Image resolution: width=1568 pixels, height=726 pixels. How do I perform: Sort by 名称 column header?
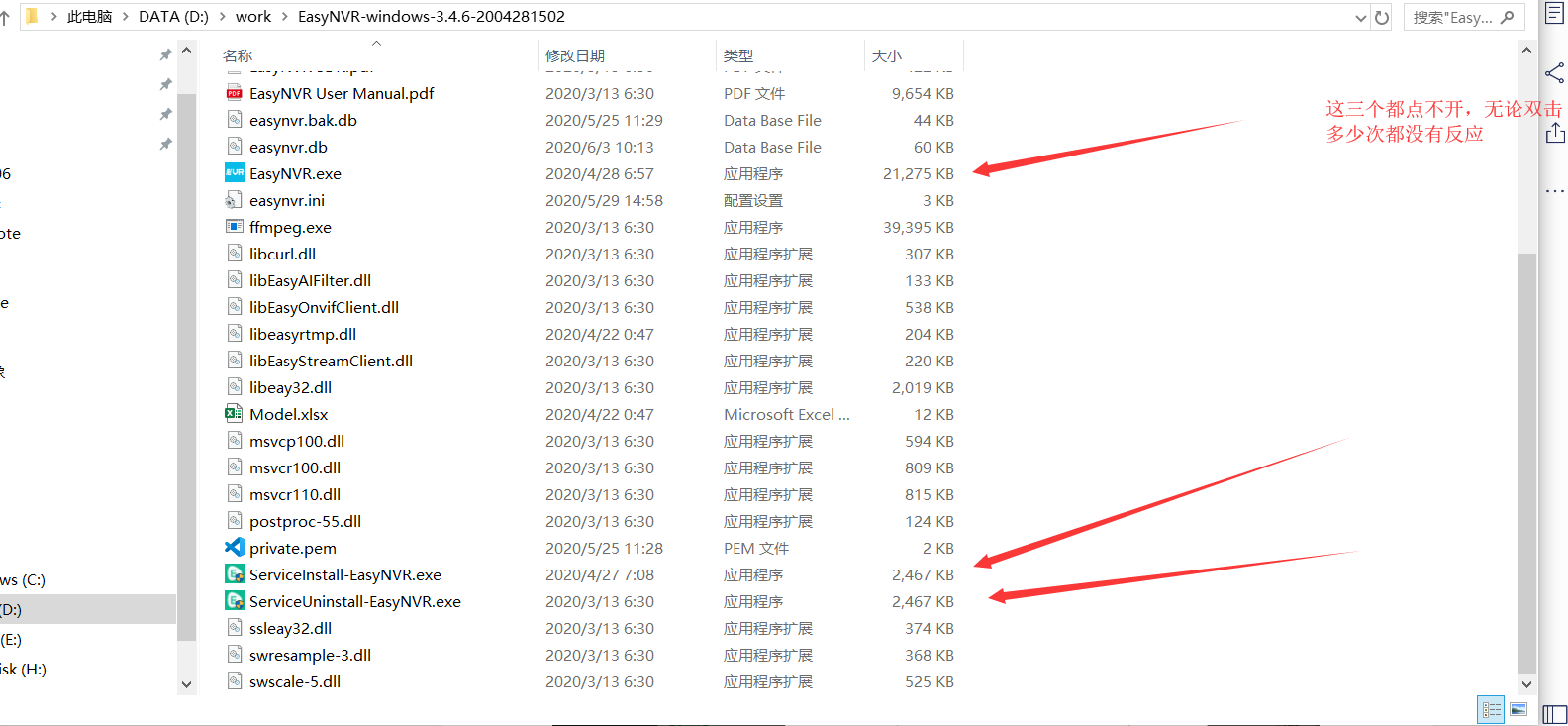click(x=238, y=56)
